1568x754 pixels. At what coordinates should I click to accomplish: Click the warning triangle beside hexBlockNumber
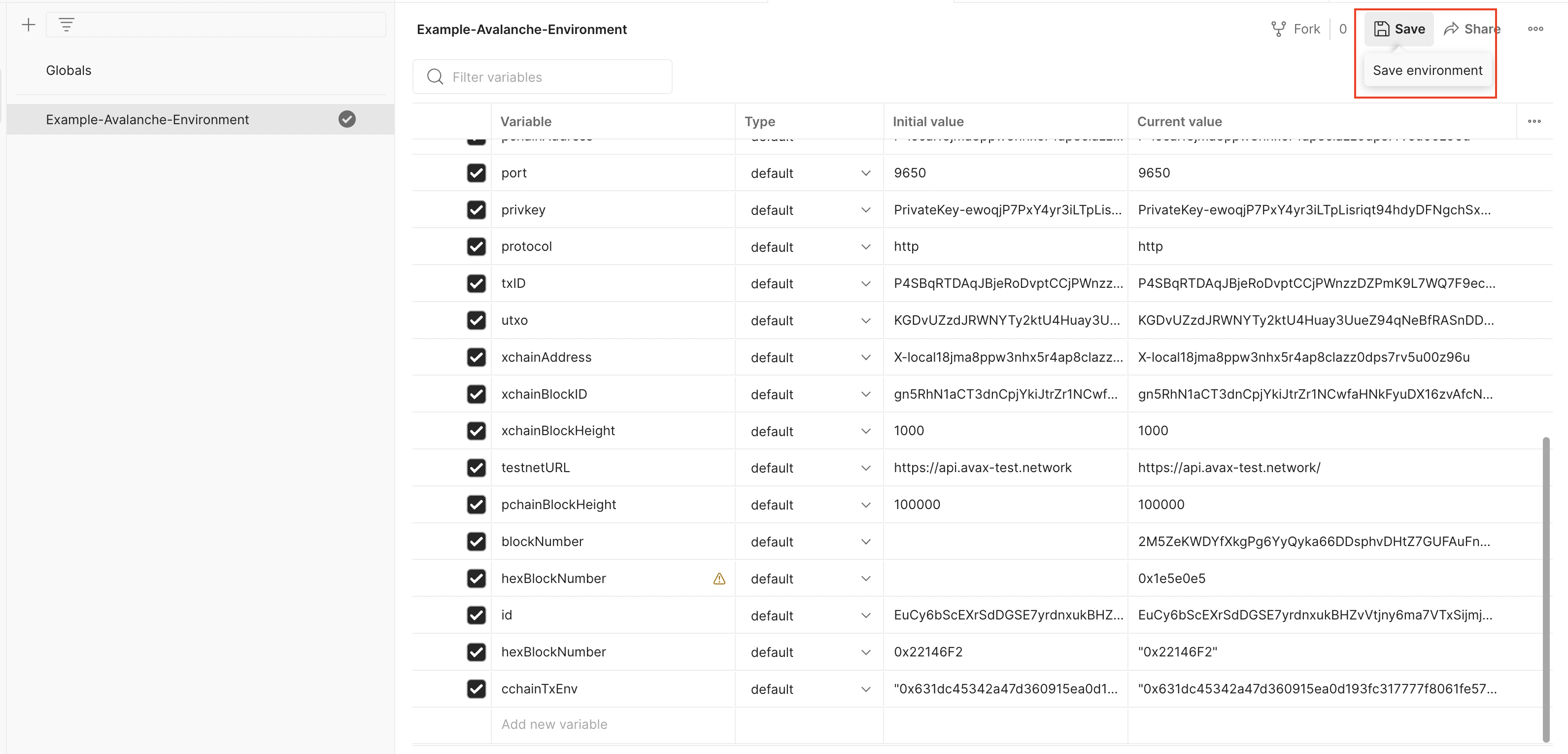(719, 579)
